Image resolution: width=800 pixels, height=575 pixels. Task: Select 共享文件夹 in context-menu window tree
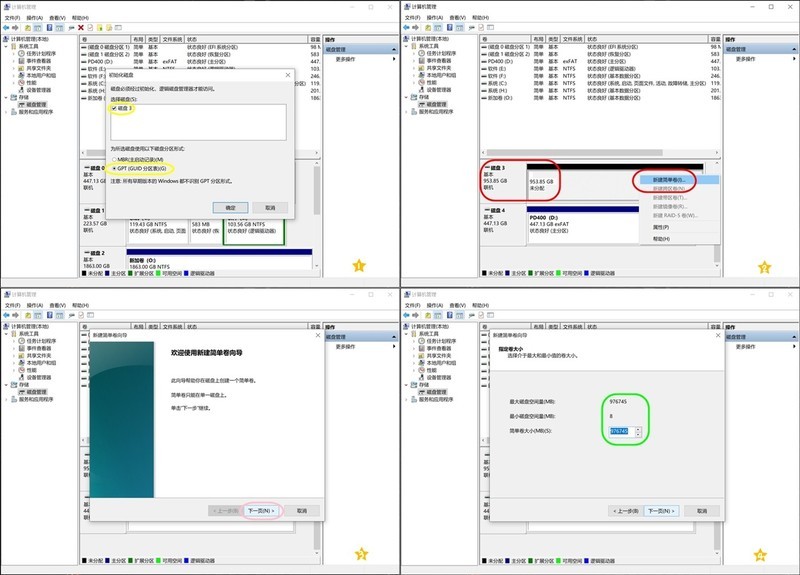(x=439, y=68)
